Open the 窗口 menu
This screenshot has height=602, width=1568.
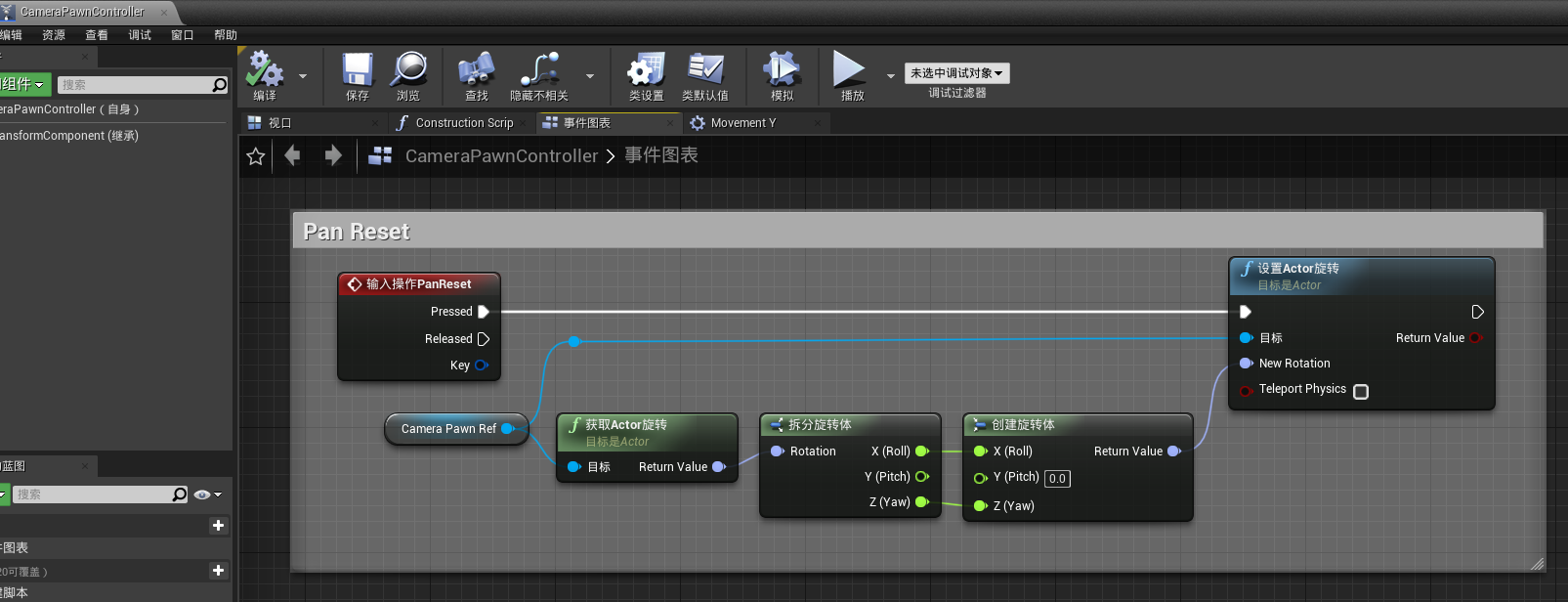183,35
